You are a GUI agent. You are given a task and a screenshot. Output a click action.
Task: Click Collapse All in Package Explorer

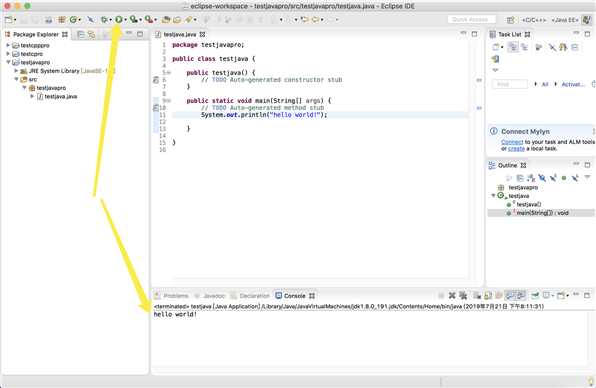click(x=81, y=35)
